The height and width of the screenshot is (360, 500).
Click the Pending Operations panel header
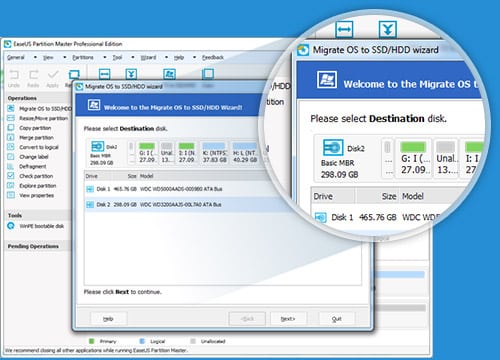[38, 246]
